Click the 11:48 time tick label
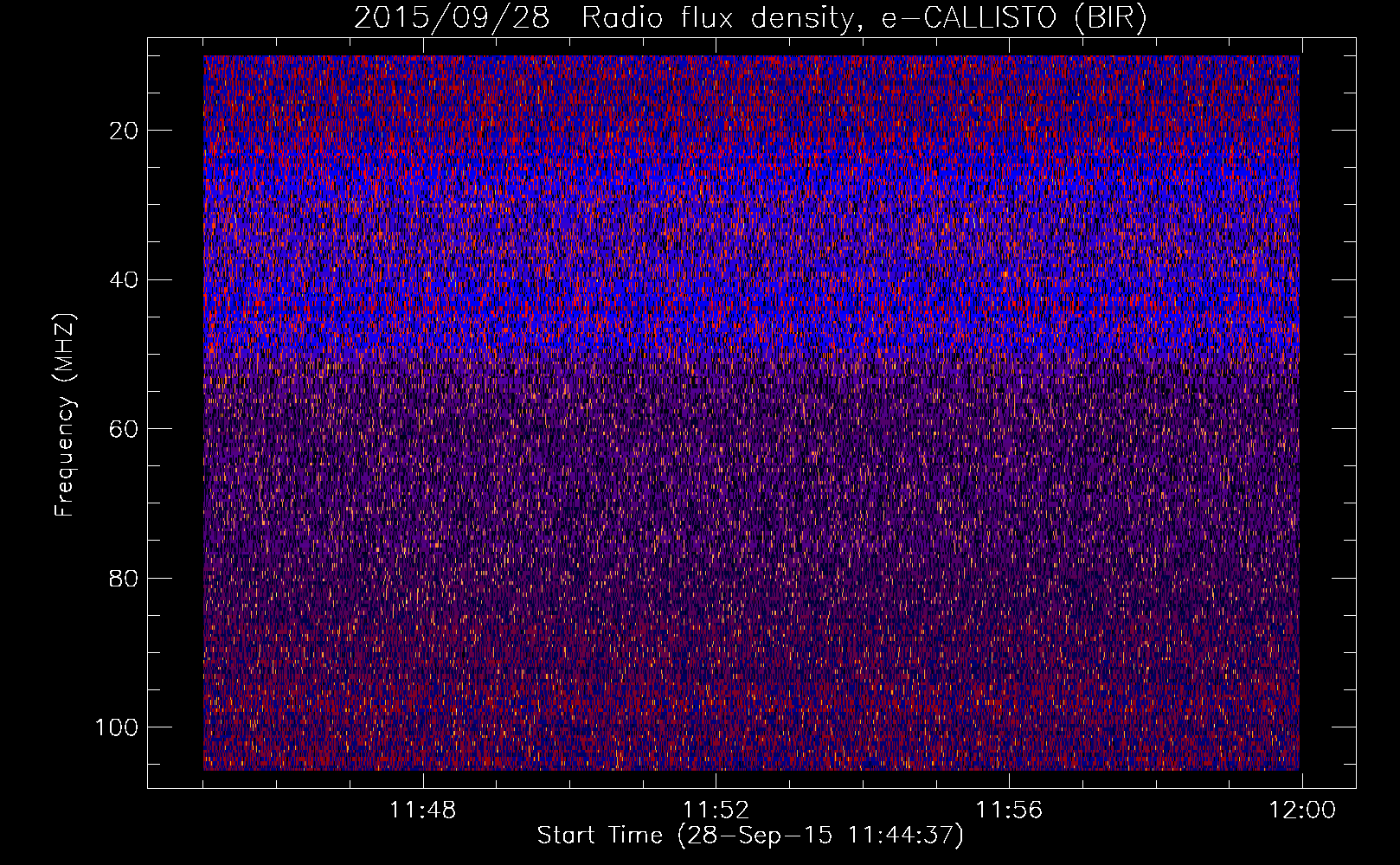Screen dimensions: 1400x865 pos(423,811)
